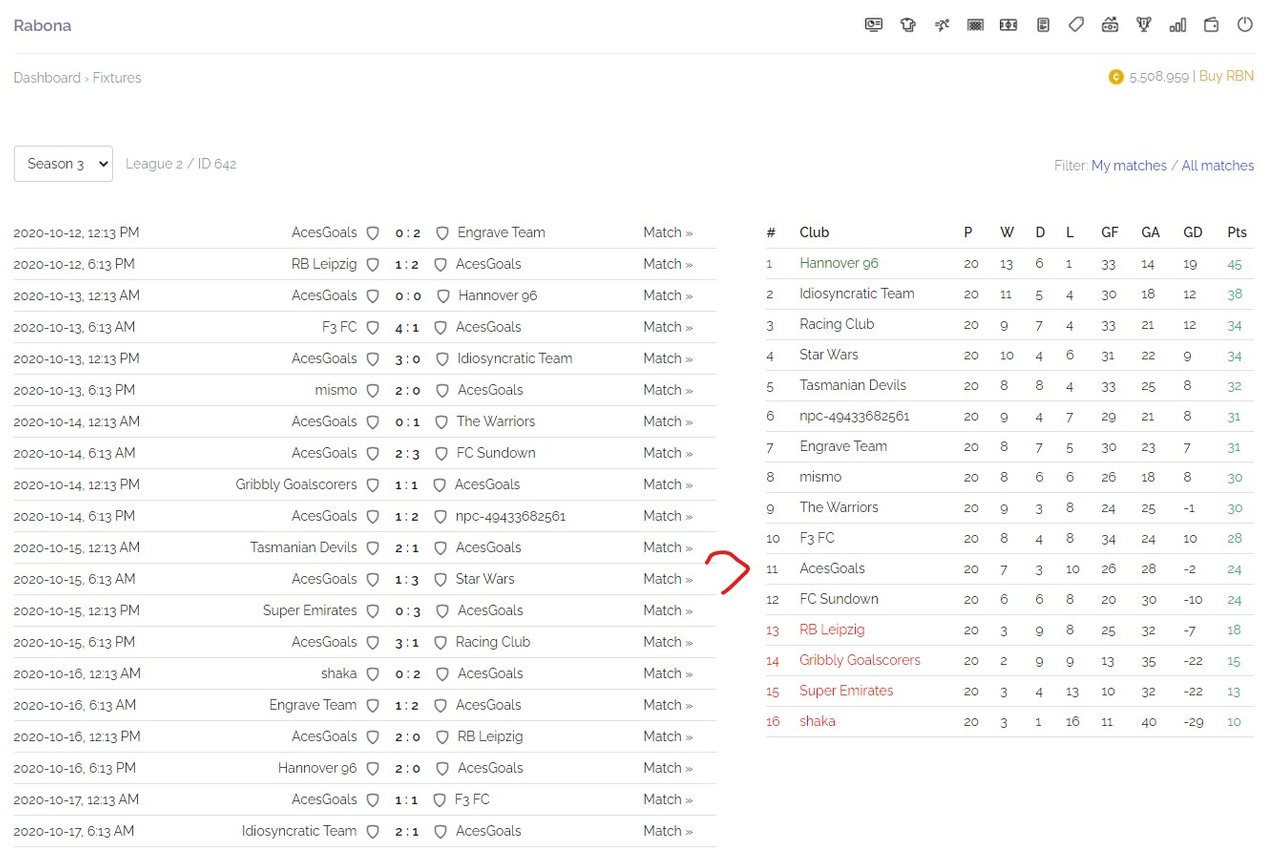Click the power logout icon

pyautogui.click(x=1245, y=25)
